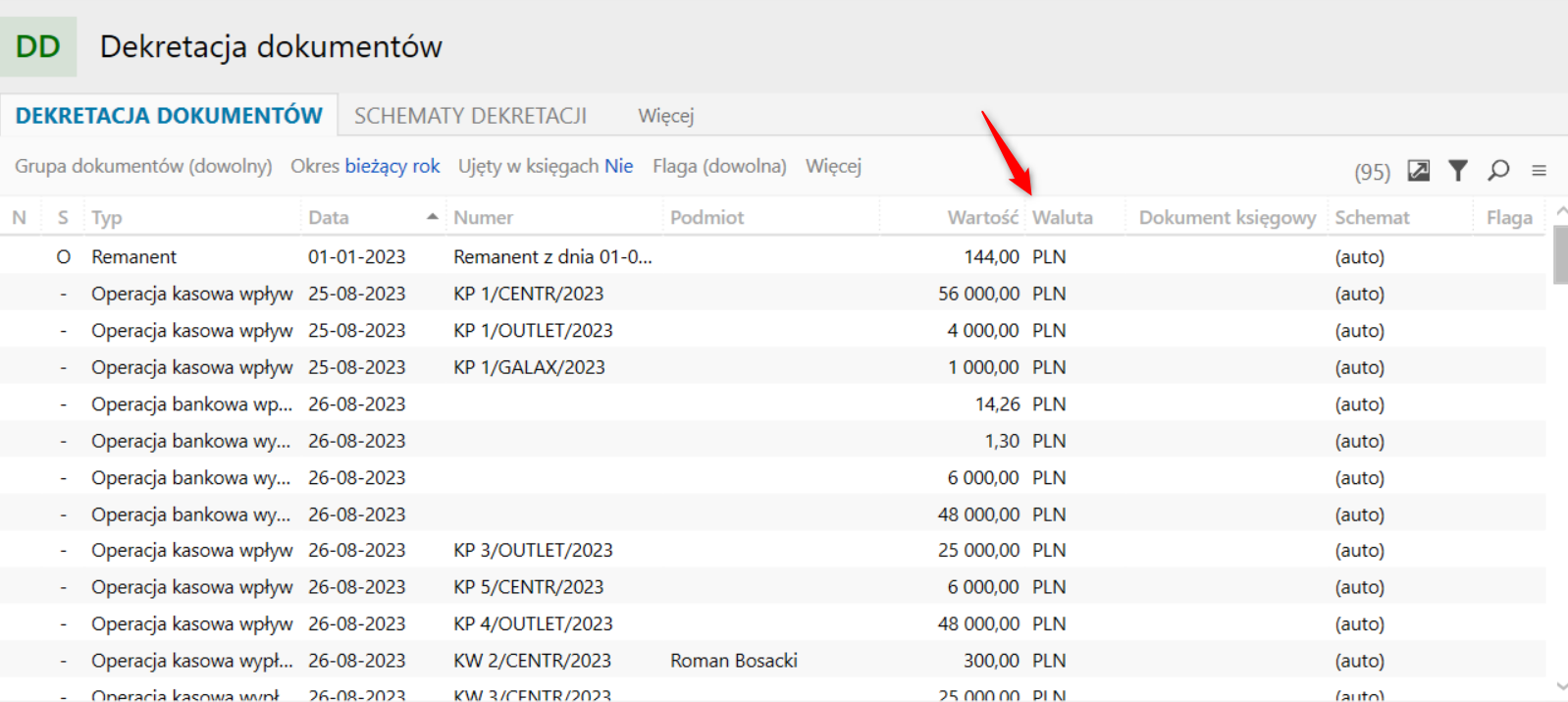Click the vertical scrollbar thumb
1568x702 pixels.
[1560, 254]
